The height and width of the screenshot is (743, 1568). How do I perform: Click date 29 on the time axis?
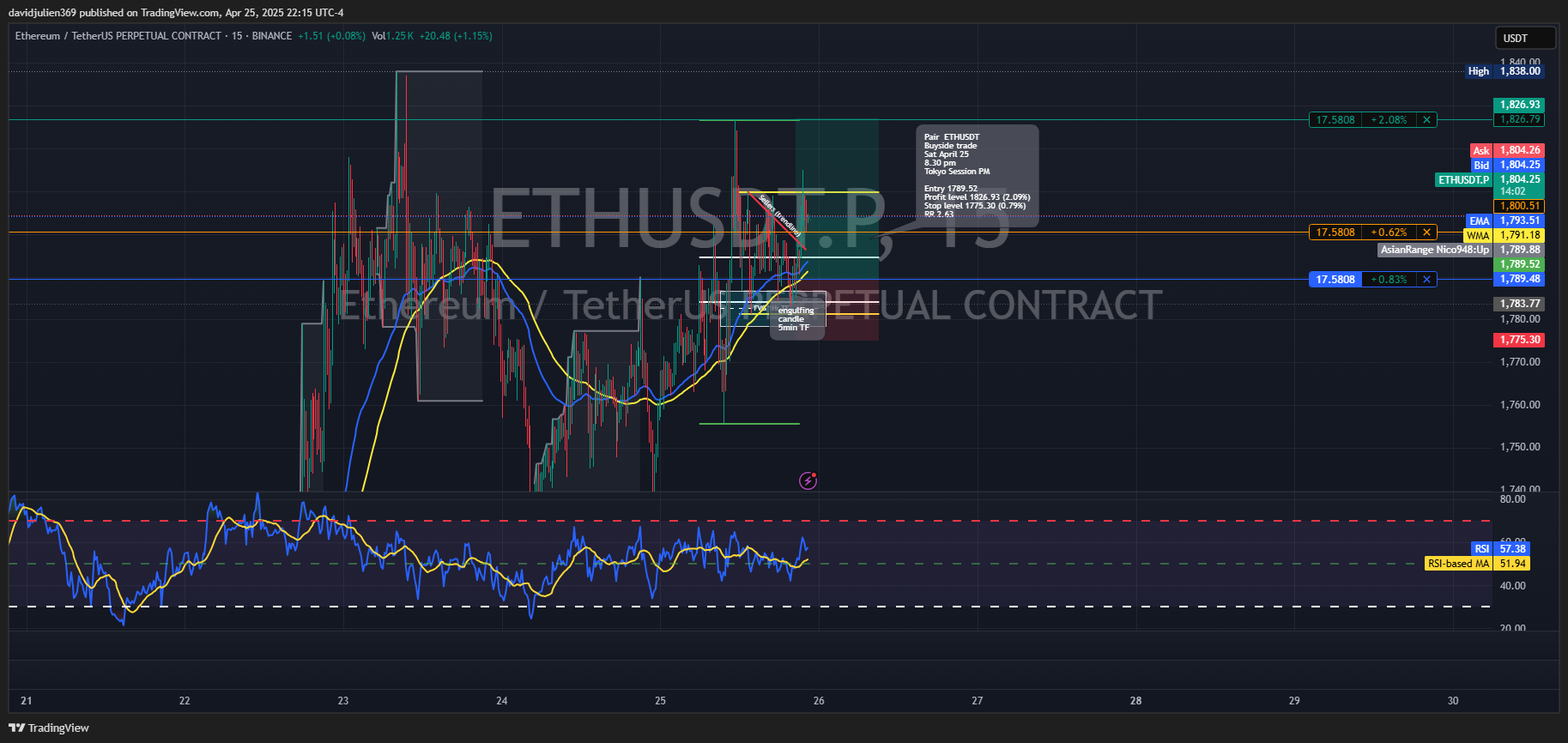coord(1294,701)
